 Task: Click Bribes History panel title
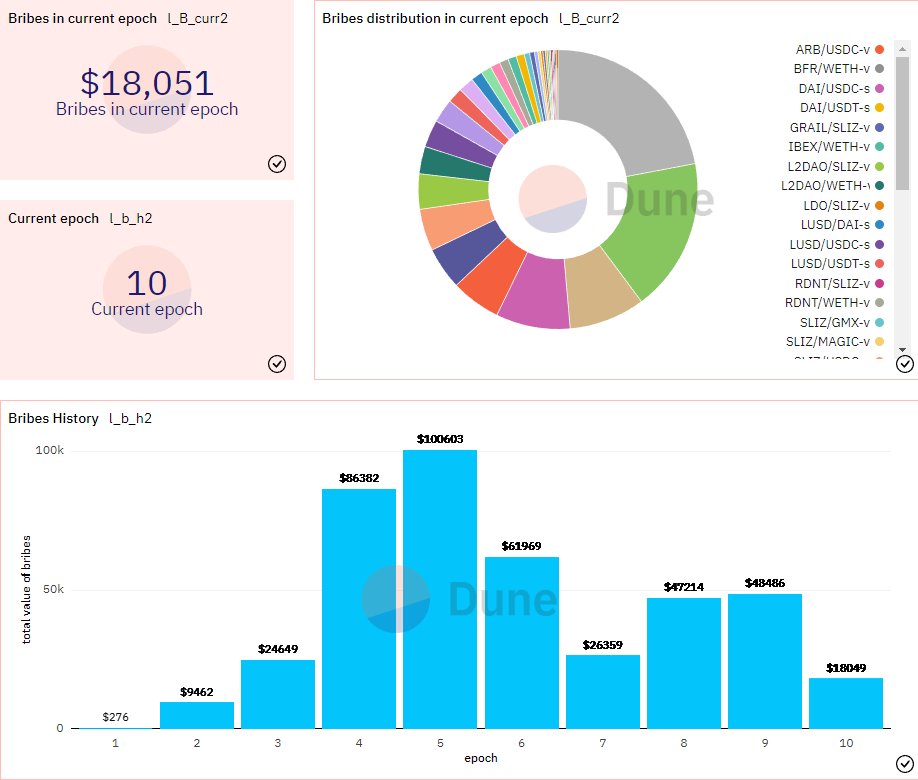[53, 418]
